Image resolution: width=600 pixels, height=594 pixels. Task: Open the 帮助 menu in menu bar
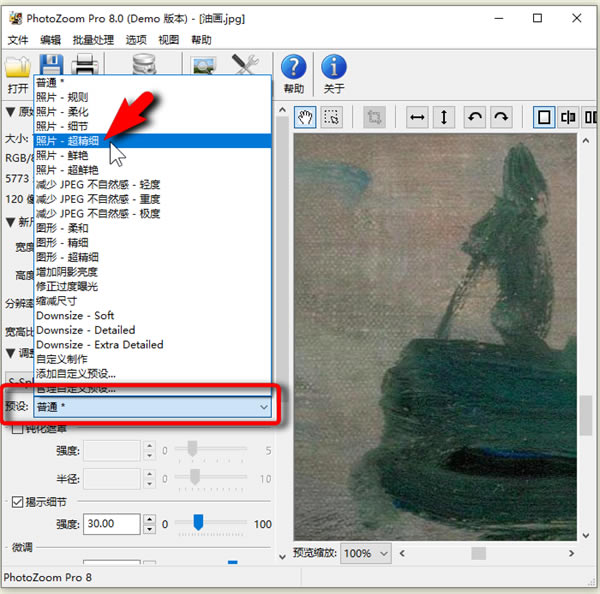coord(201,40)
